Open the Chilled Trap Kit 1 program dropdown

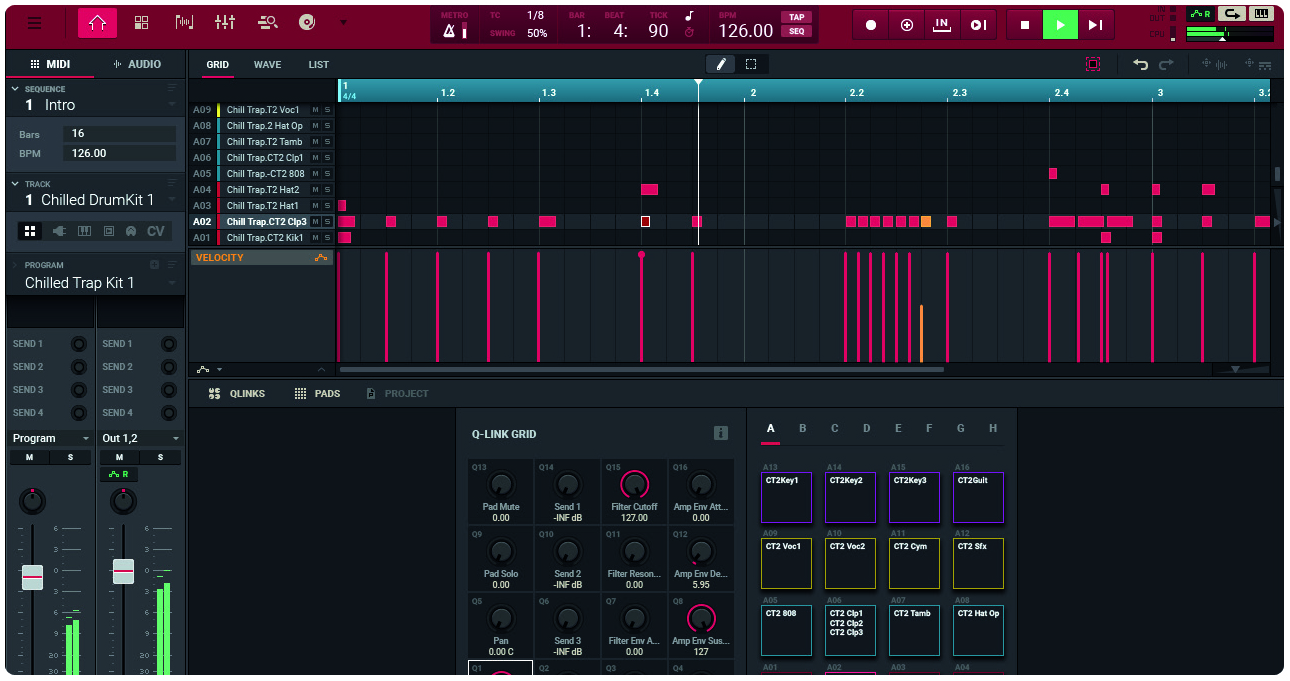click(x=172, y=283)
